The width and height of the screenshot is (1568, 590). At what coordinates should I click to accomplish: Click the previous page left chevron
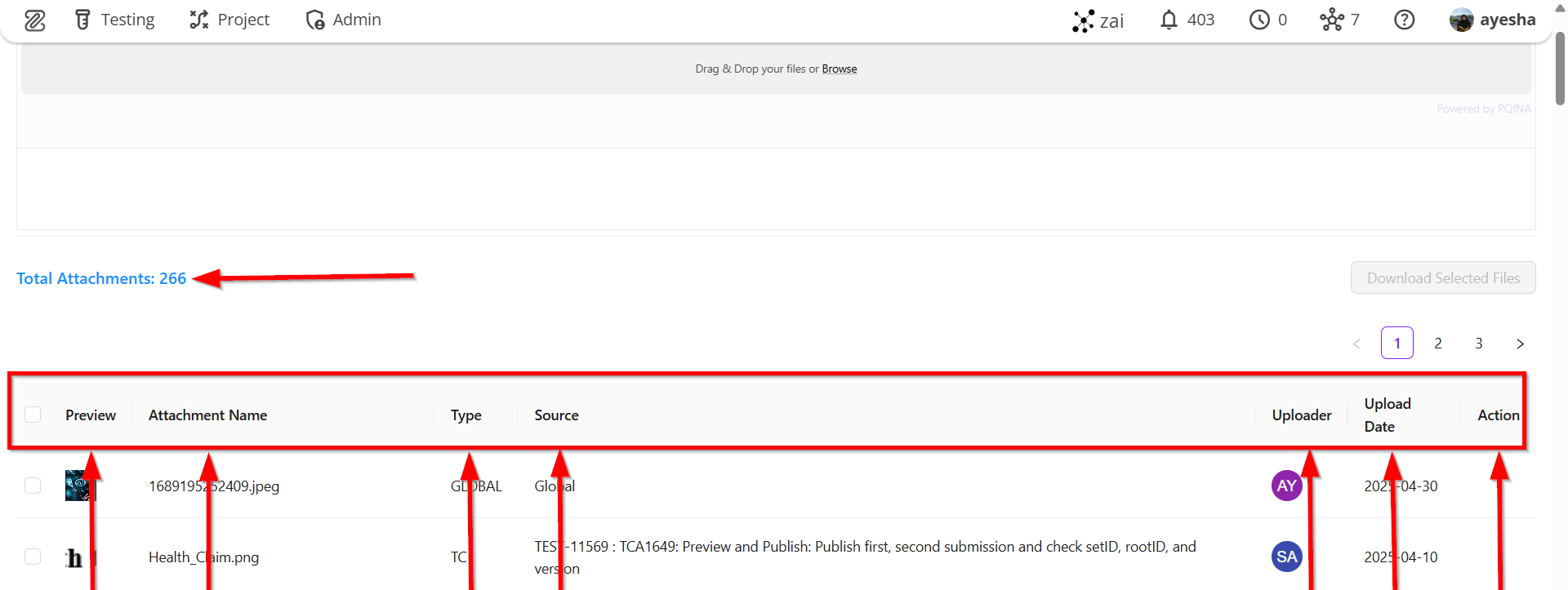point(1356,344)
